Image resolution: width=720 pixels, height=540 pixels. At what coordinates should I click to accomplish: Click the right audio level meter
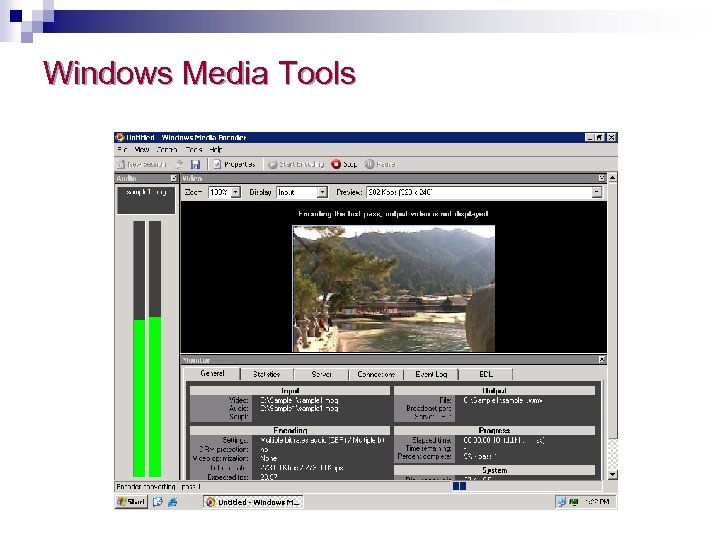(x=155, y=349)
